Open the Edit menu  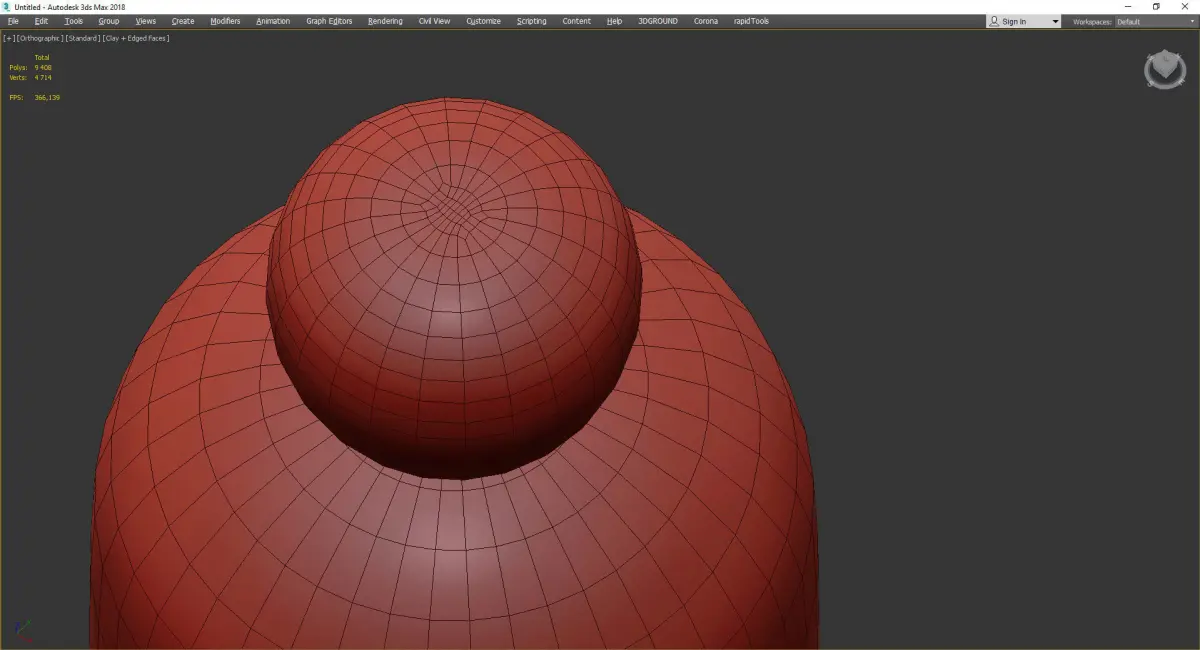(41, 21)
